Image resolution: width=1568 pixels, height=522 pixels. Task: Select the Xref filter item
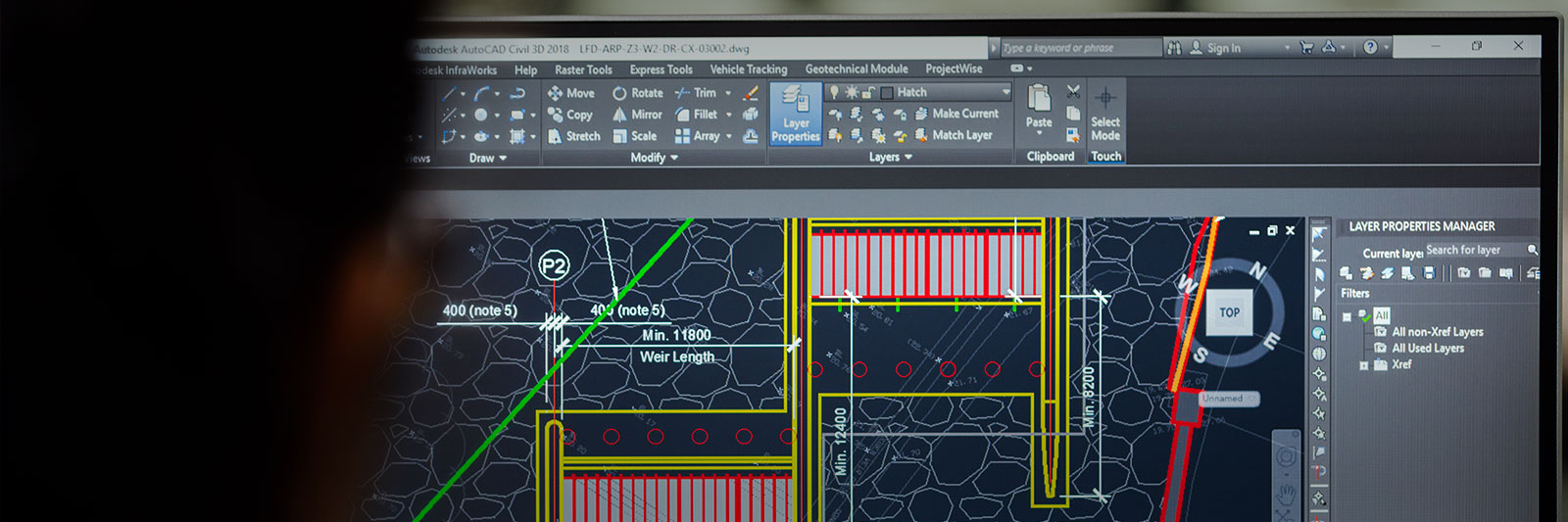(1401, 364)
